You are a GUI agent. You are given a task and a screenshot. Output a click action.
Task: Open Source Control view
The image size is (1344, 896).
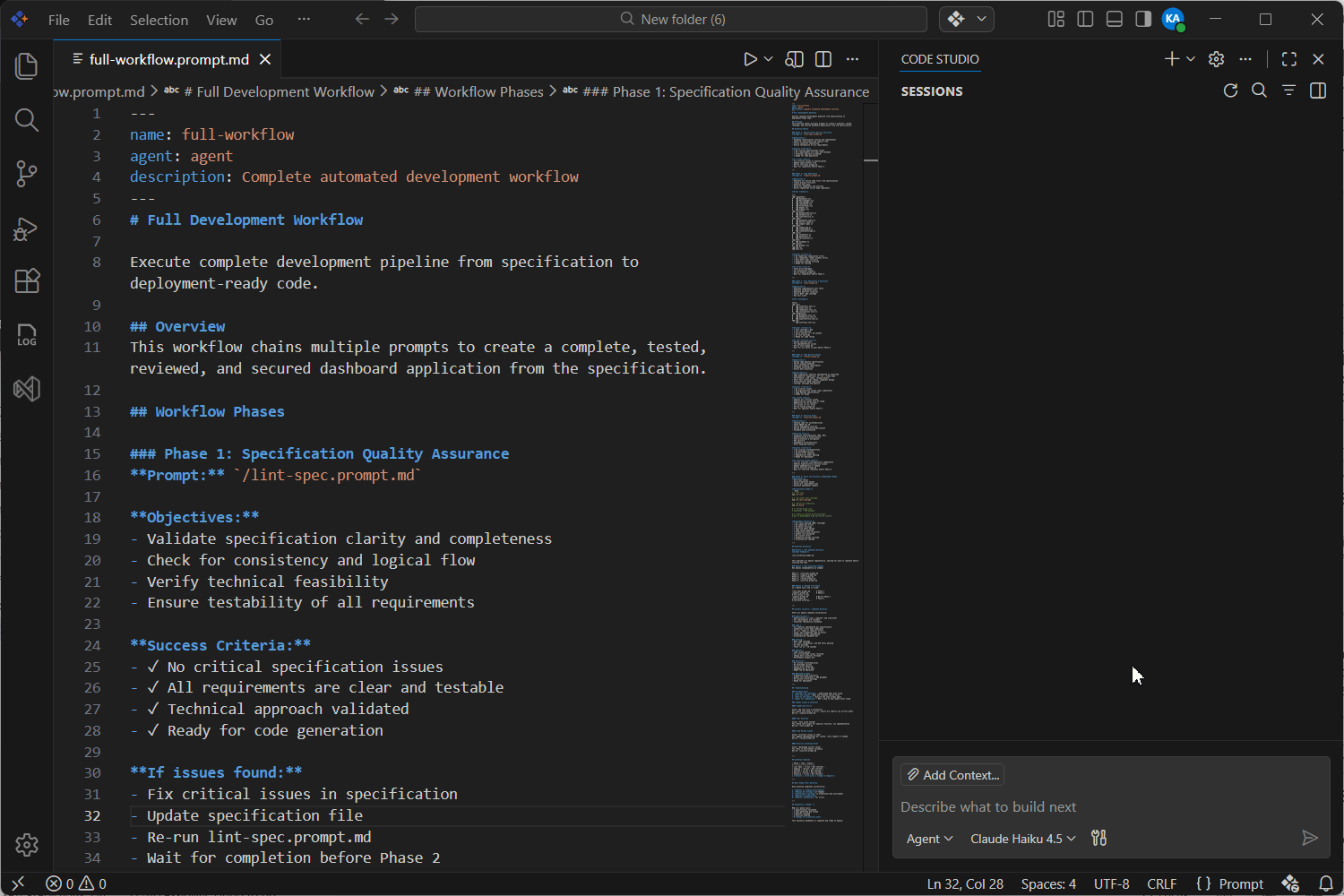point(26,174)
